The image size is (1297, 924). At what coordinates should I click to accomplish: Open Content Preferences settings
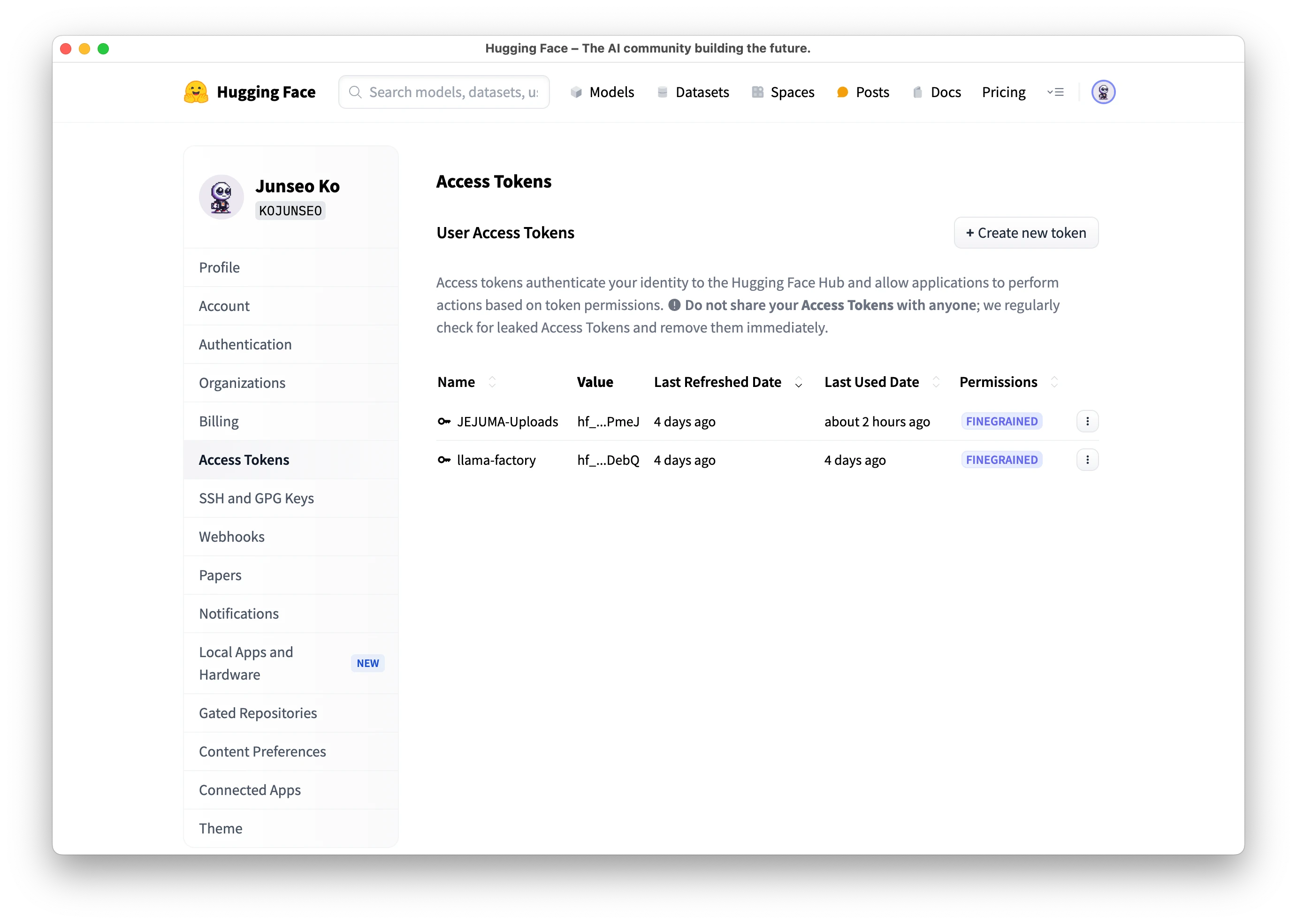291,751
